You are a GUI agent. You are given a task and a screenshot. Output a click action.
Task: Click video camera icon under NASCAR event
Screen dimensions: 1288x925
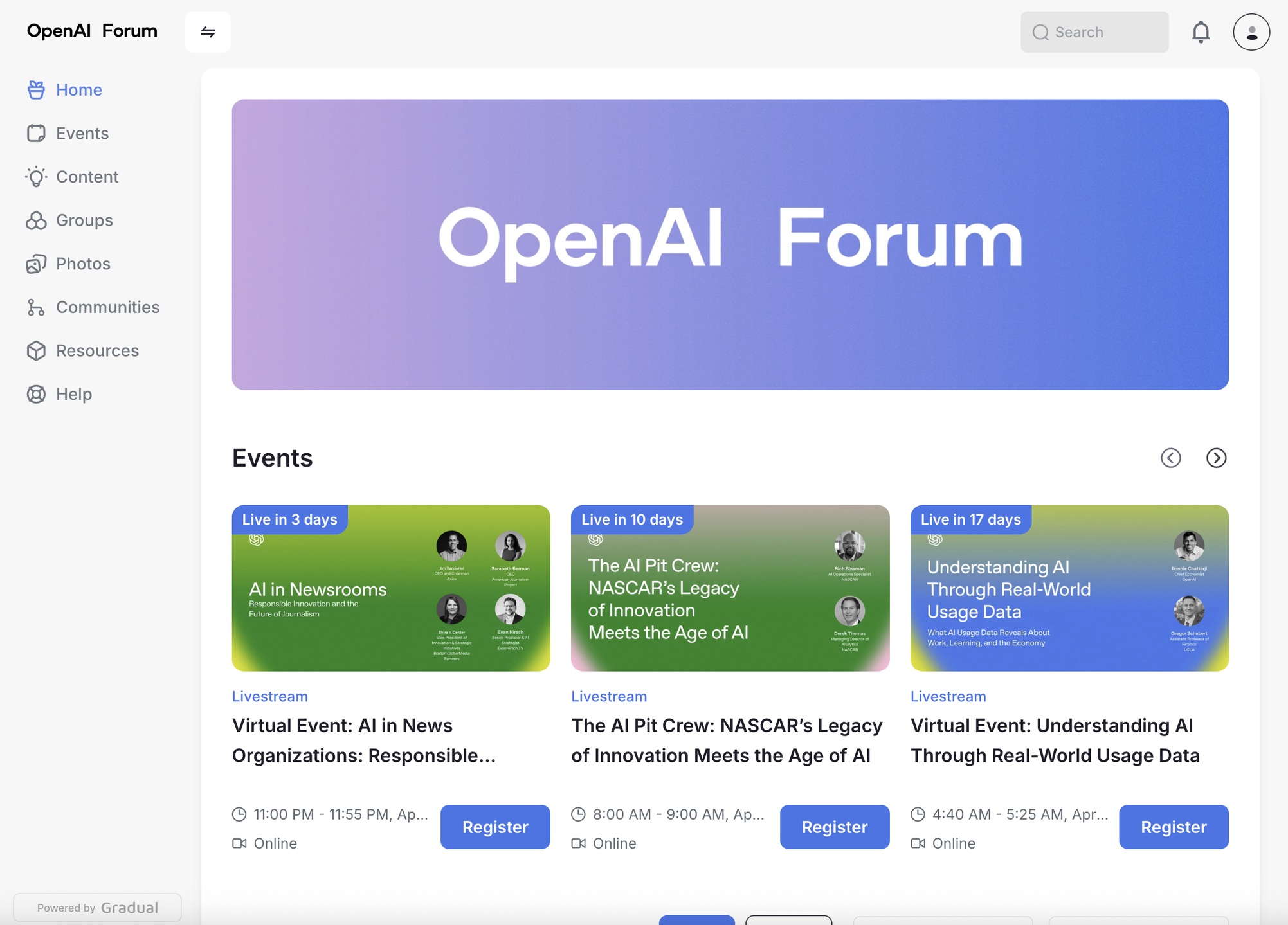click(x=579, y=843)
